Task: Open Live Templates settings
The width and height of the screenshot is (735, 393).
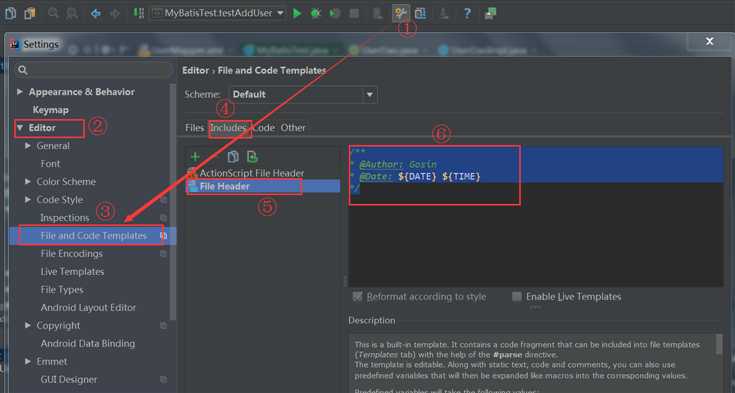Action: click(72, 272)
